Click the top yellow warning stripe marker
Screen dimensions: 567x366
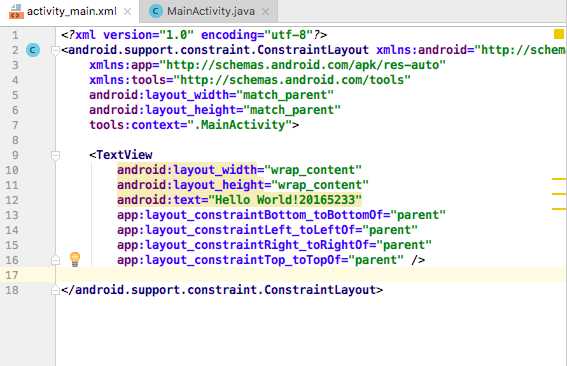point(559,179)
